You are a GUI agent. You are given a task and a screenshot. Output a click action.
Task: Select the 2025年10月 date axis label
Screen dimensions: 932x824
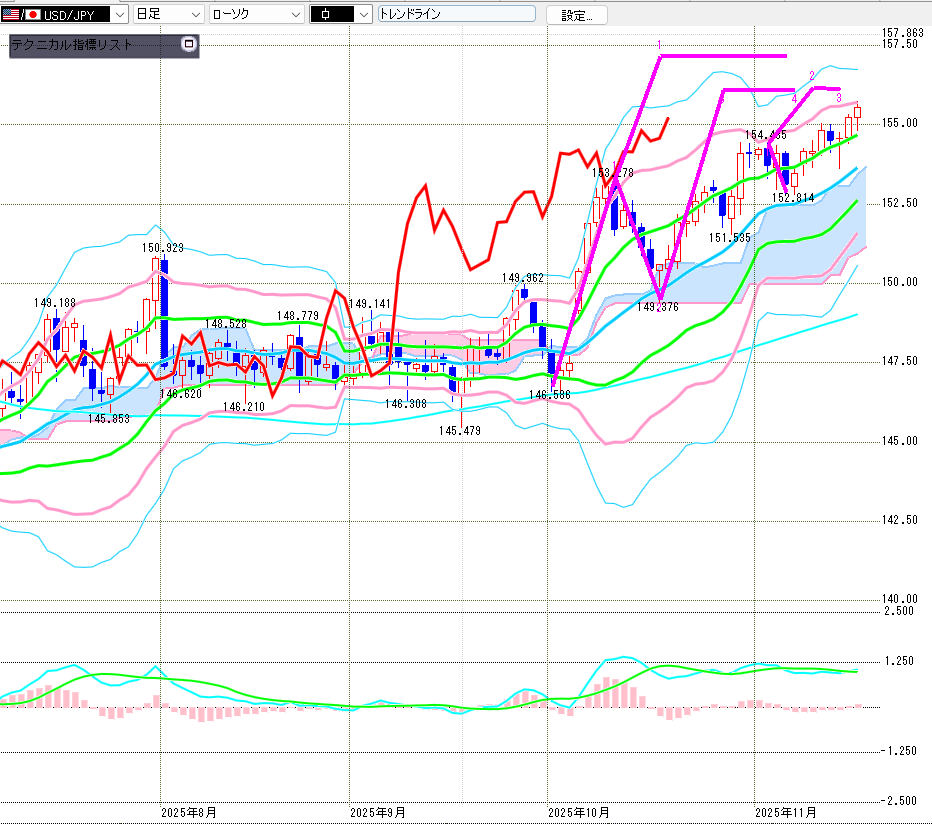click(x=579, y=813)
